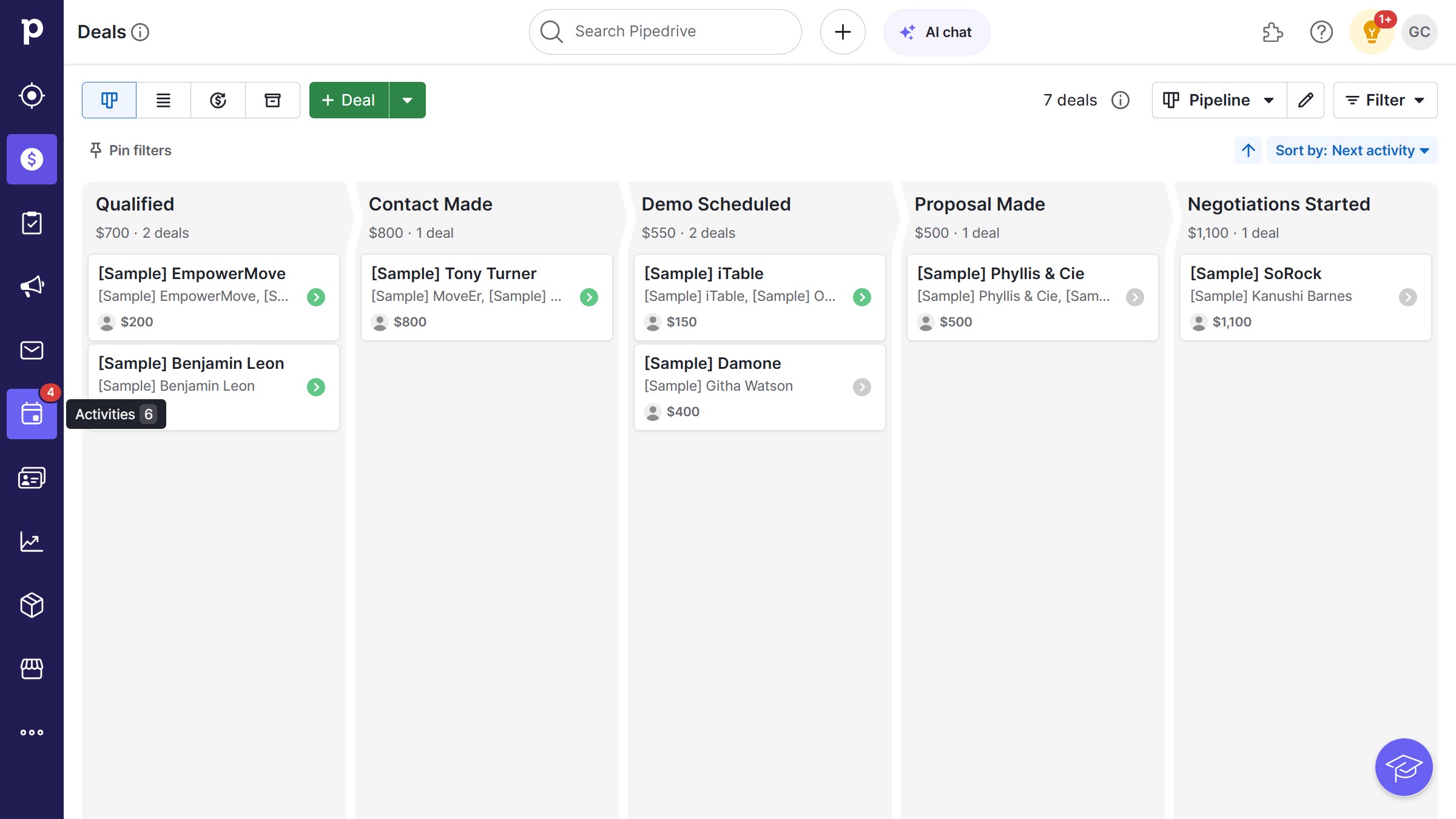Edit the pipeline with the pencil icon
The height and width of the screenshot is (819, 1456).
pyautogui.click(x=1306, y=100)
